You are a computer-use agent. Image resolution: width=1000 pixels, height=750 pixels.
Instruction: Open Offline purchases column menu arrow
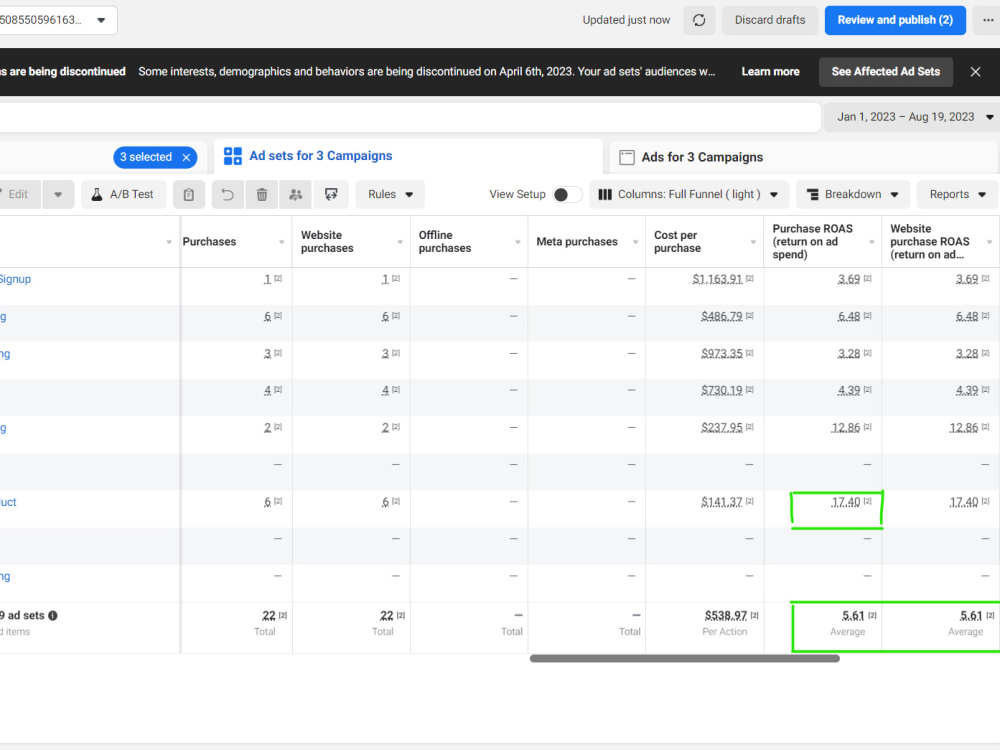(x=518, y=242)
